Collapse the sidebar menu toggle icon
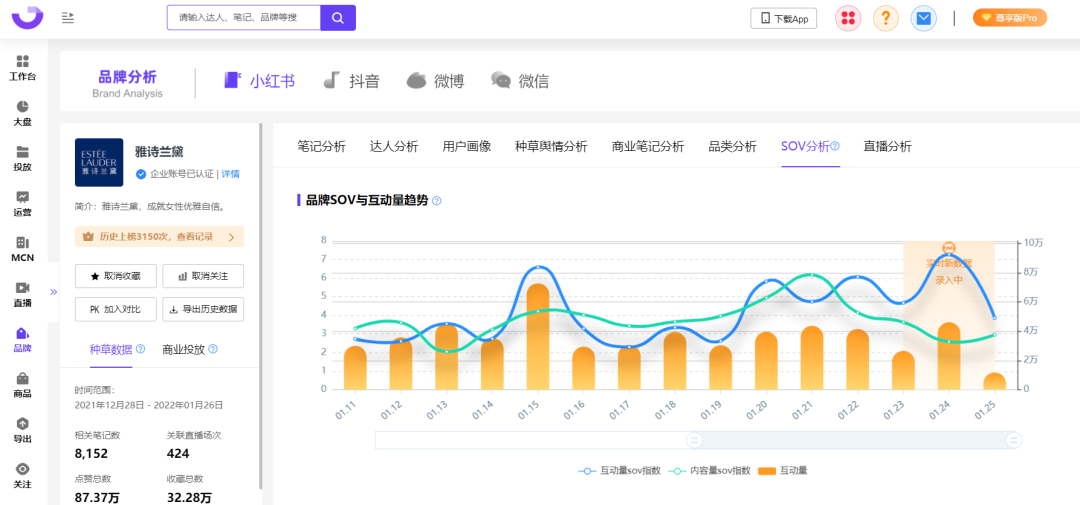 coord(68,17)
